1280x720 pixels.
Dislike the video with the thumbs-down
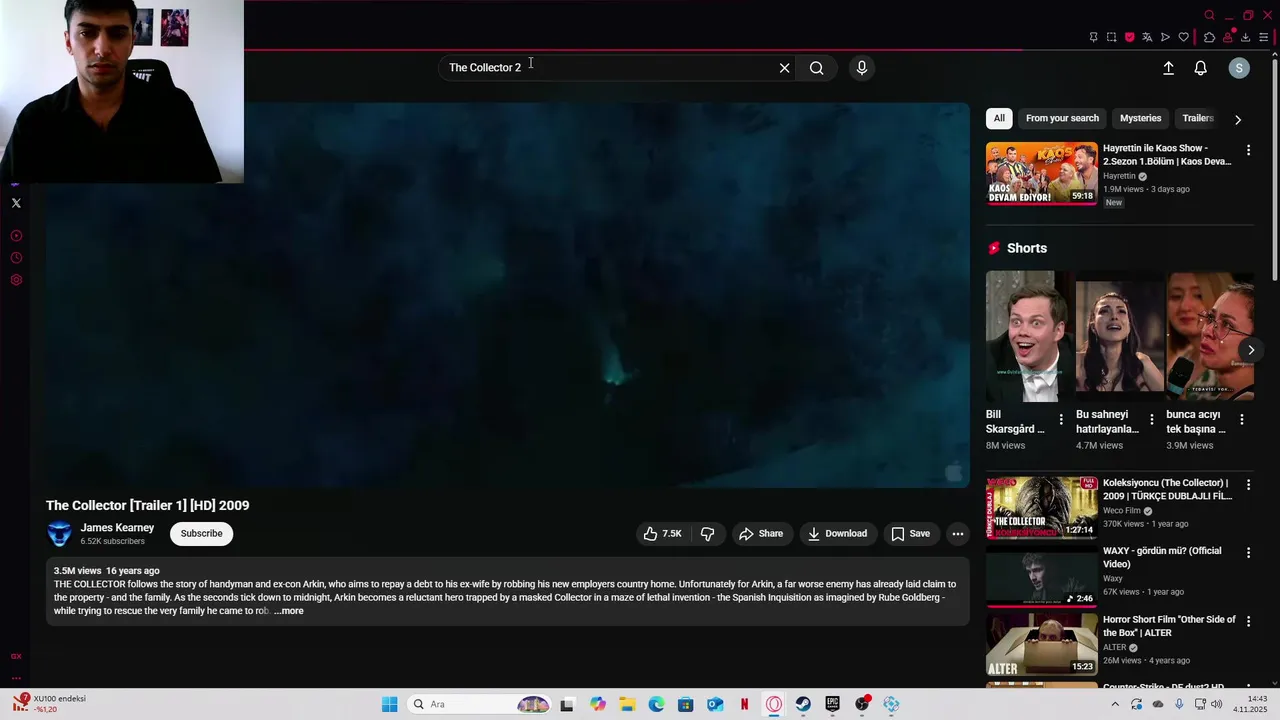(x=708, y=534)
